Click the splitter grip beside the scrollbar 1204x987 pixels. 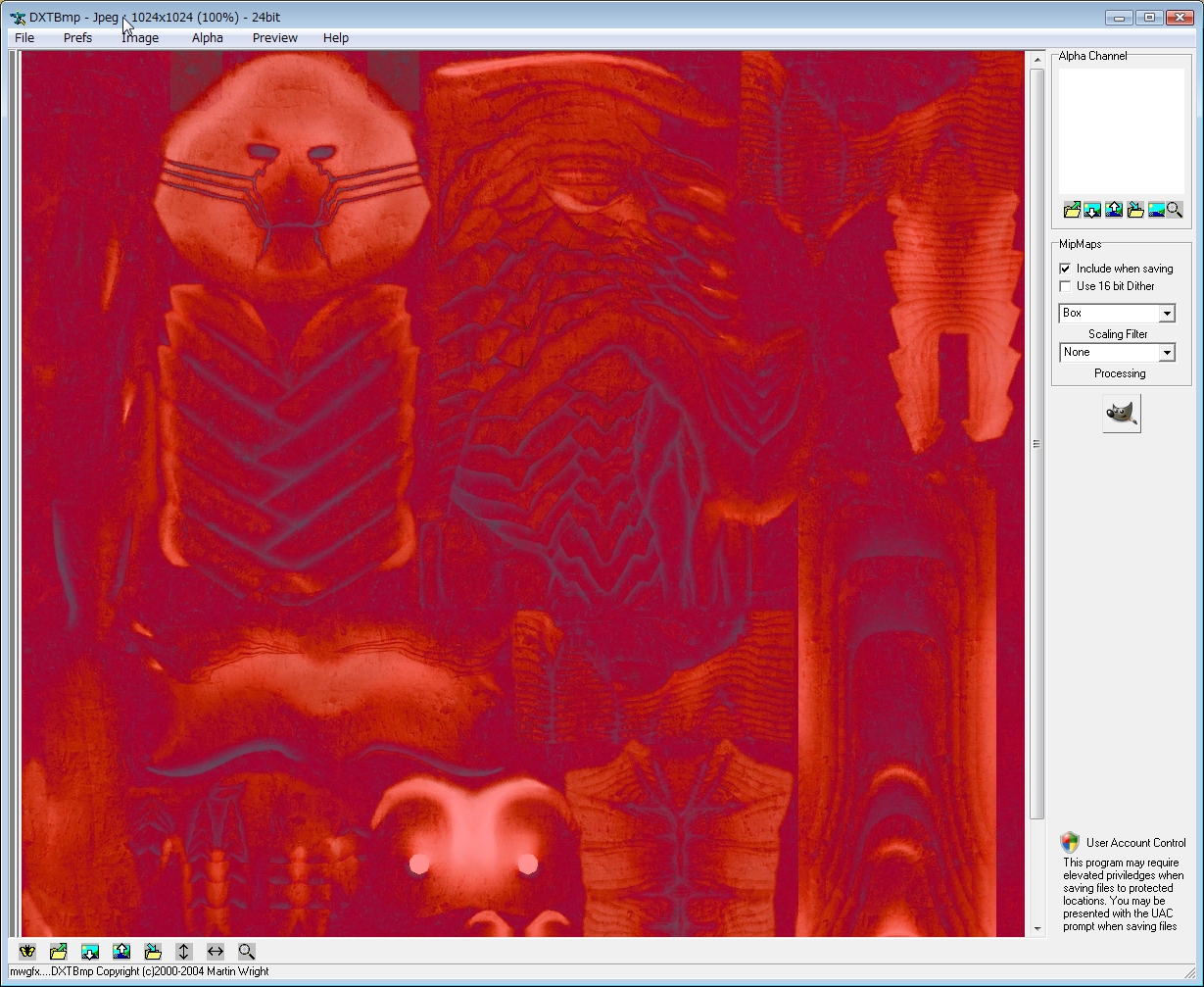tap(1037, 445)
